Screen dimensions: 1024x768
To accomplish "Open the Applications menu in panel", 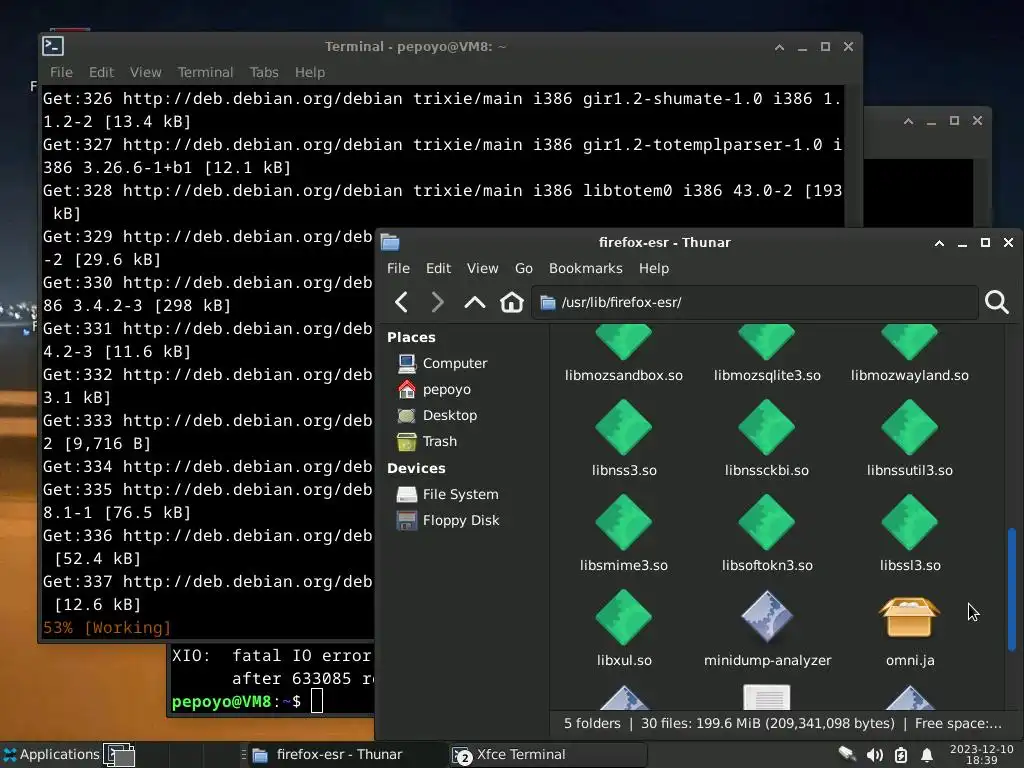I will tap(52, 754).
